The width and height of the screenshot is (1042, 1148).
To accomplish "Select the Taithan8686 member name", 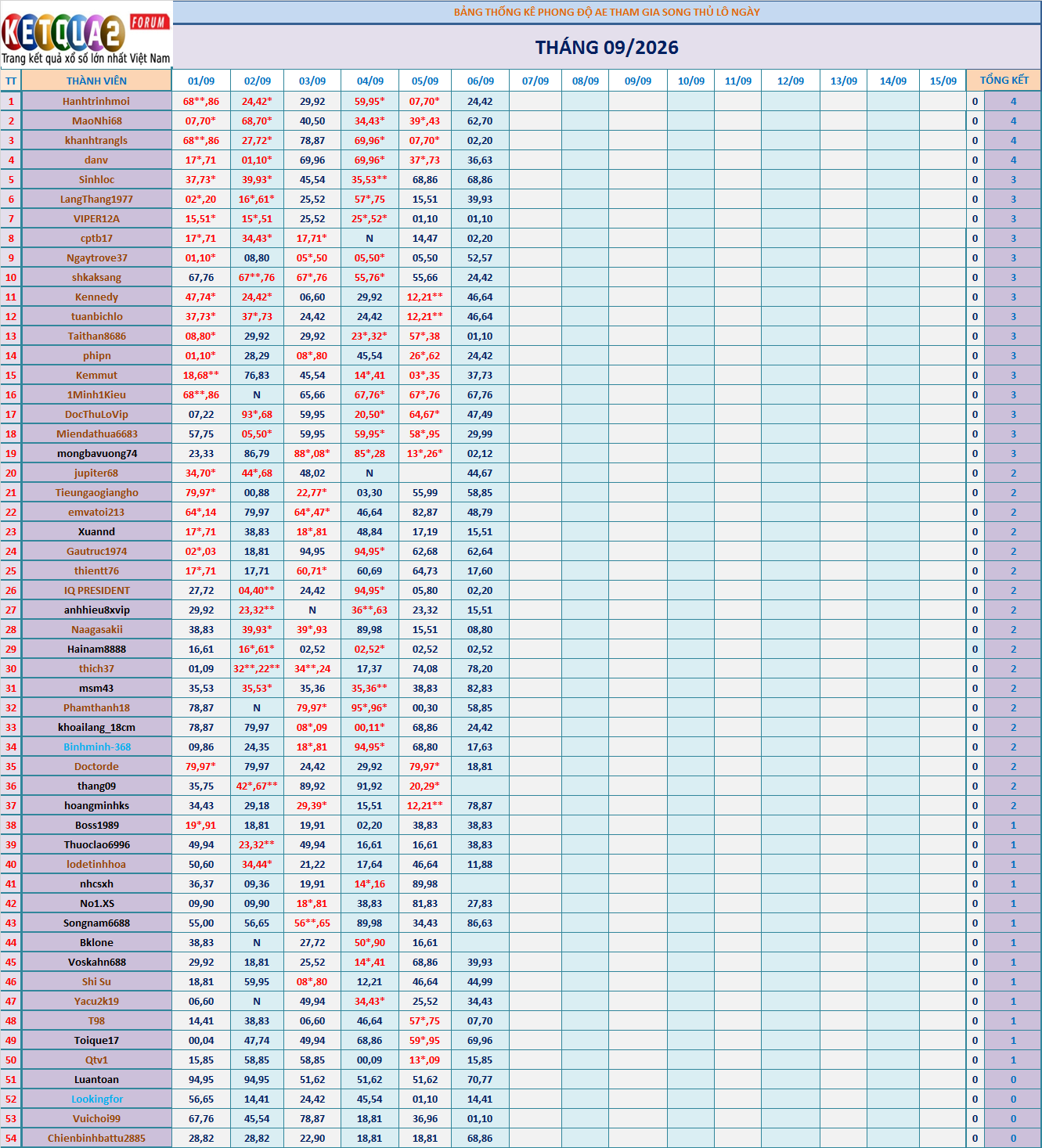I will [x=96, y=336].
